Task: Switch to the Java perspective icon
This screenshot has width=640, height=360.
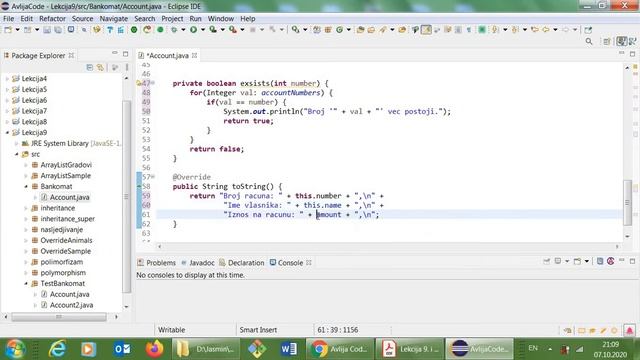Action: point(622,41)
